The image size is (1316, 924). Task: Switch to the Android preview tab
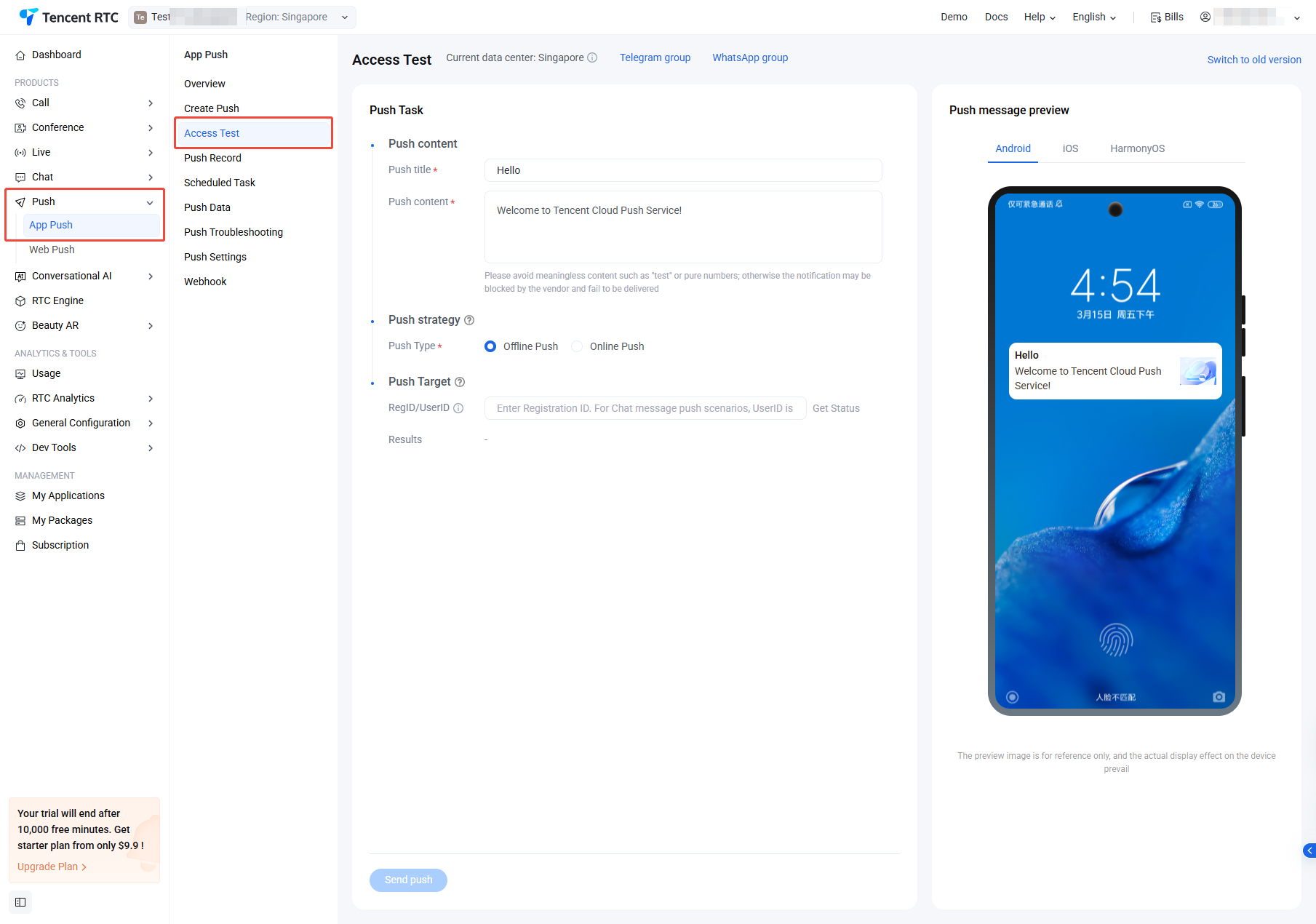[1013, 148]
